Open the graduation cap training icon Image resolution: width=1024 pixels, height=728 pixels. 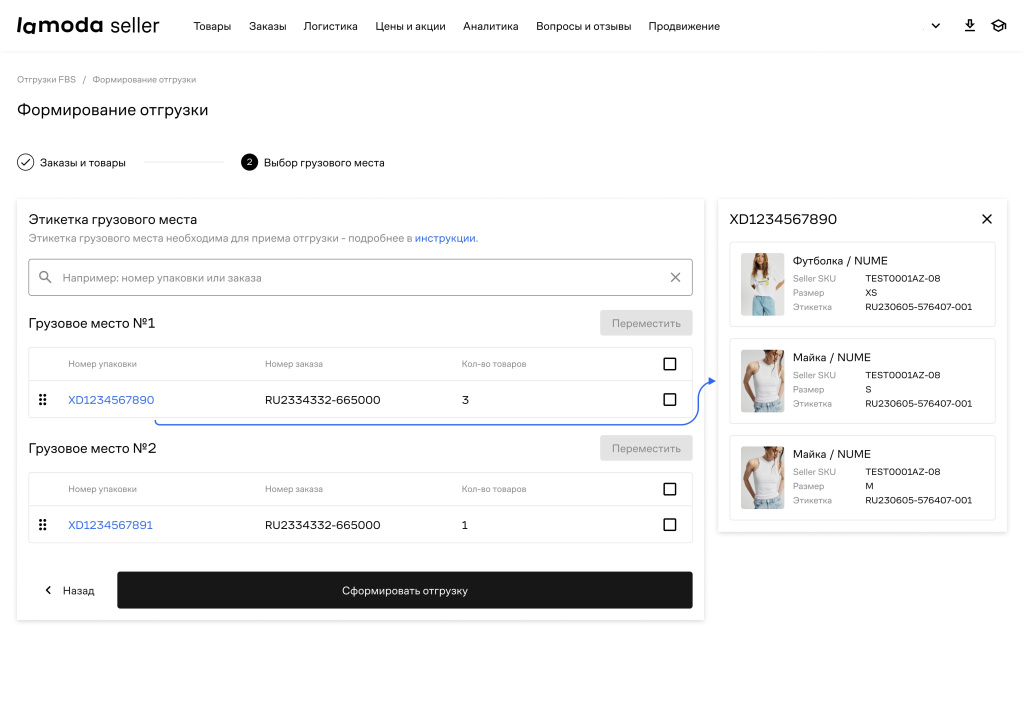pos(998,26)
